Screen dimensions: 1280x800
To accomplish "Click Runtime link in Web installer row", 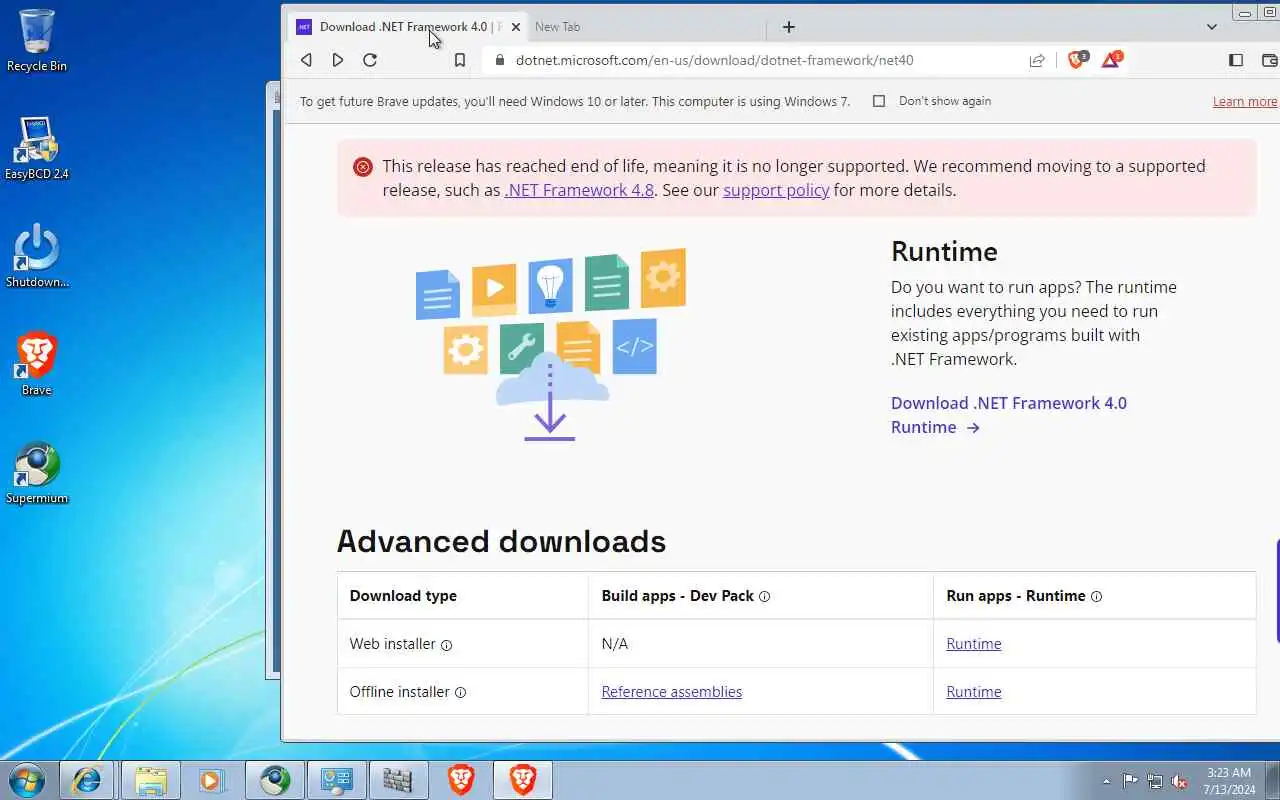I will pyautogui.click(x=974, y=644).
